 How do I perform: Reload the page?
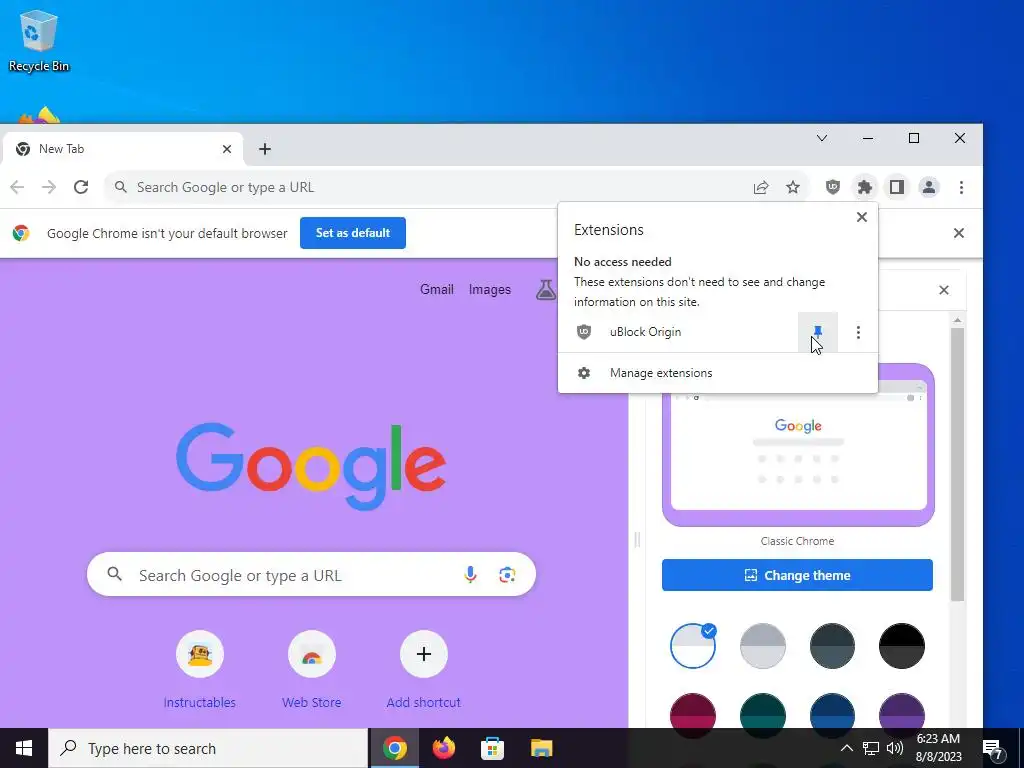81,187
